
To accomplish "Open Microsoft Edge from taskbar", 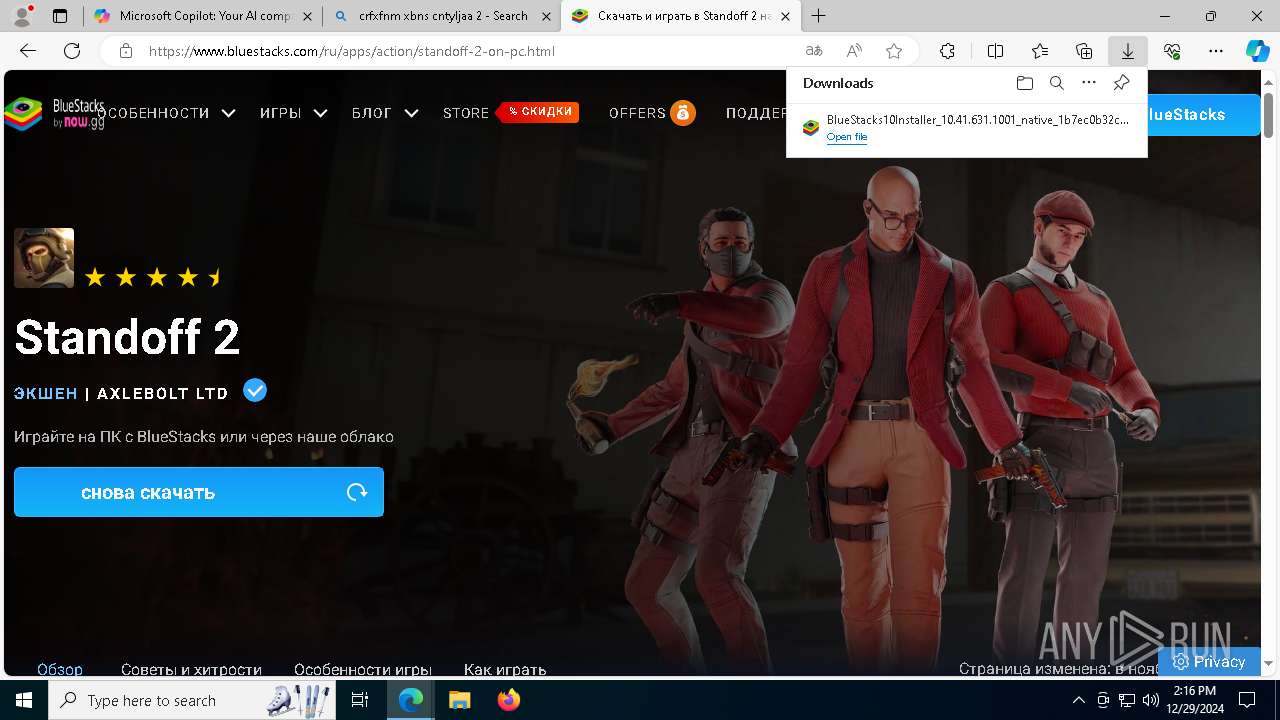I will click(x=411, y=700).
